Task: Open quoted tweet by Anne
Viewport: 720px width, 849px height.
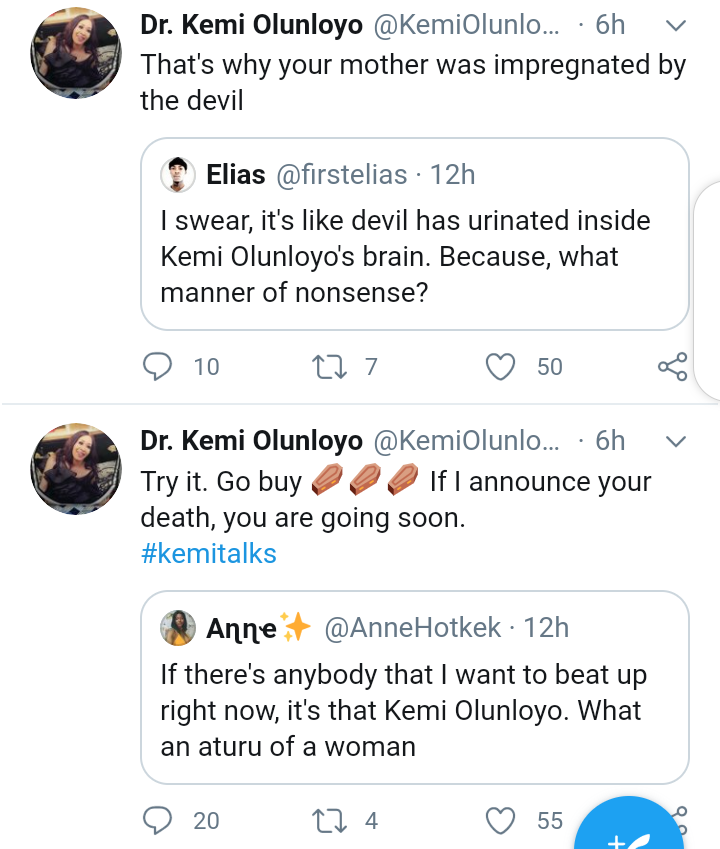Action: tap(414, 710)
